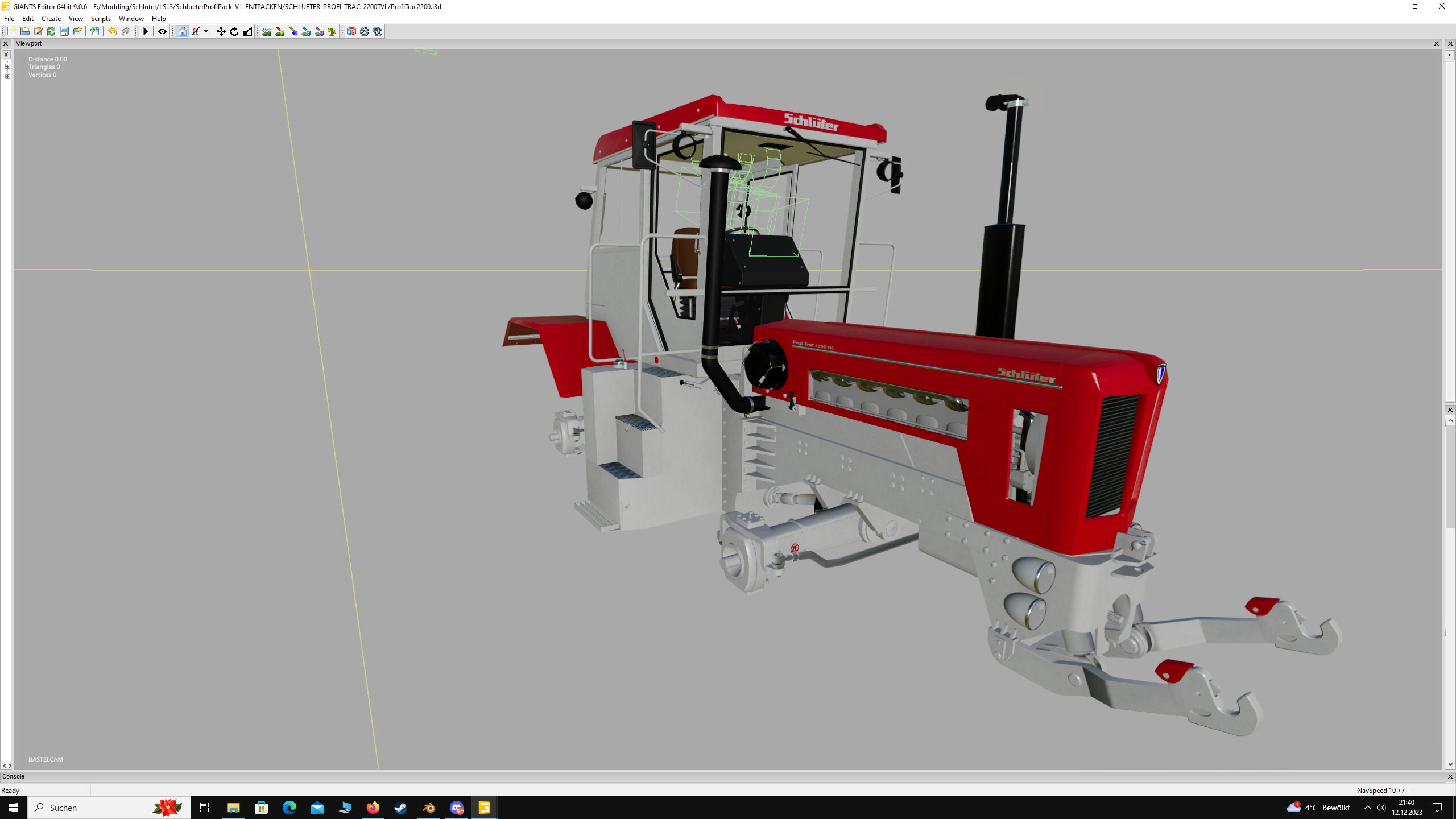
Task: Launch Firefox from the taskbar
Action: (x=373, y=808)
